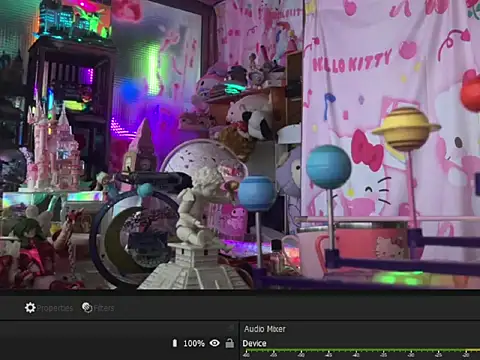Image resolution: width=480 pixels, height=360 pixels.
Task: Toggle the source lock icon
Action: coord(230,343)
